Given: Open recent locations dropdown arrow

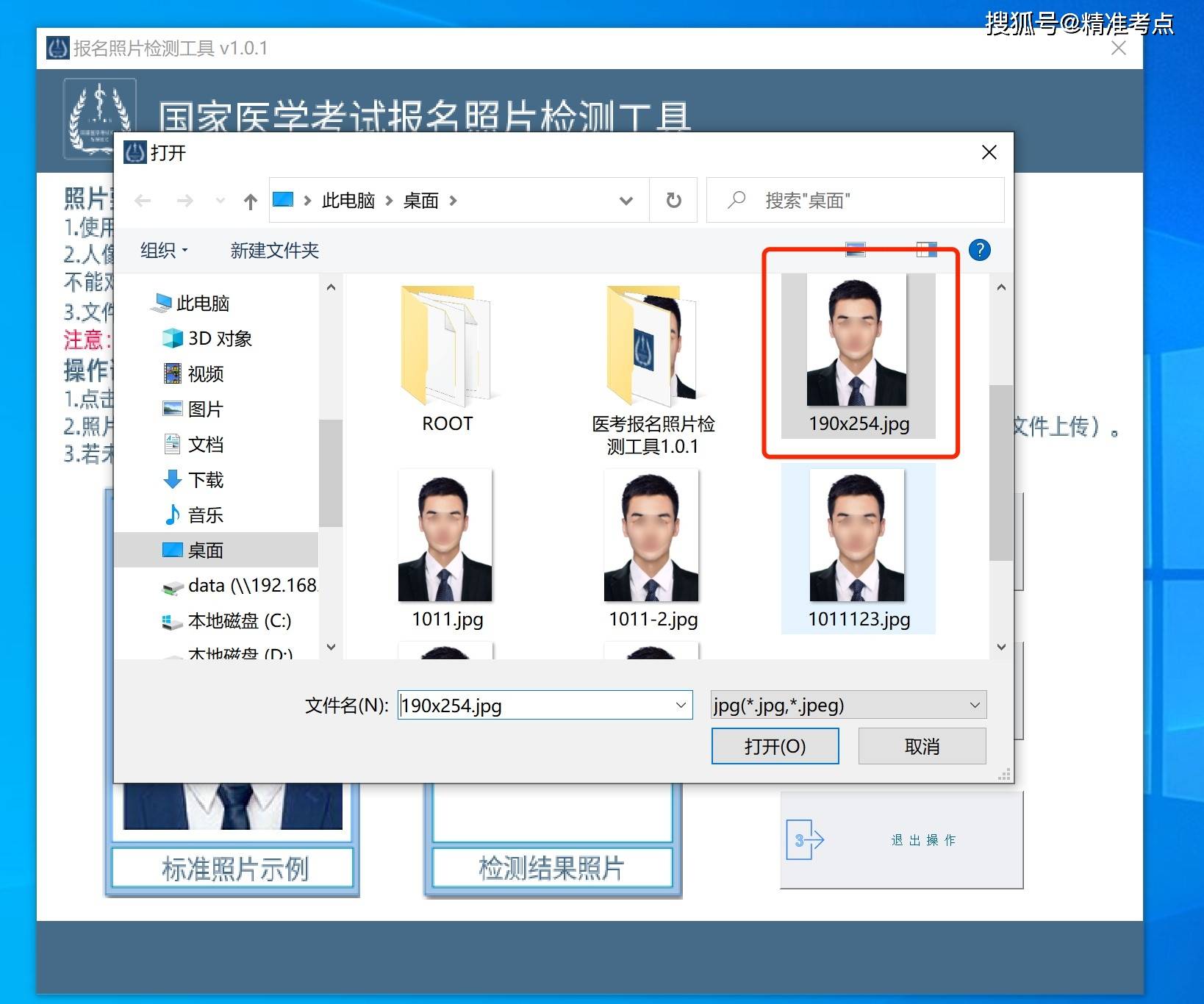Looking at the screenshot, I should 220,200.
